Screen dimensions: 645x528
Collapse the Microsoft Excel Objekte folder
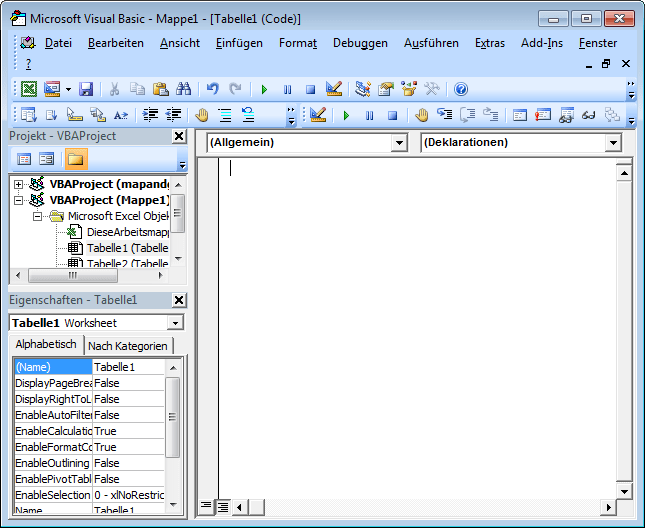(37, 216)
